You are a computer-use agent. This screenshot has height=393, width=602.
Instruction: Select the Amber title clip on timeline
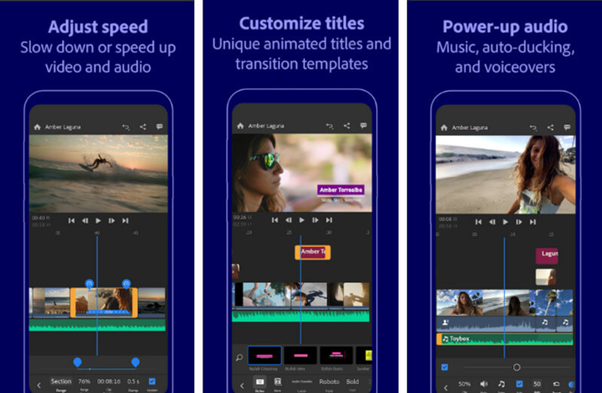[x=313, y=252]
